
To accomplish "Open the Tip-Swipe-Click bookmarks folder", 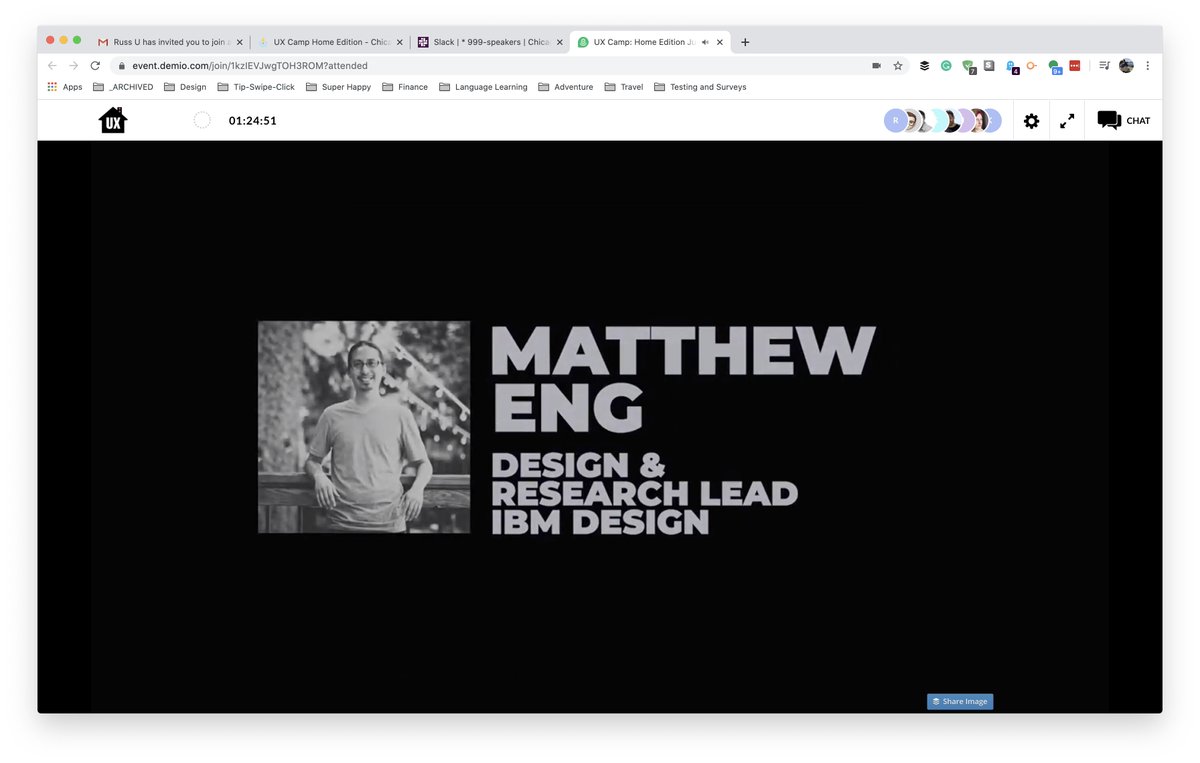I will [256, 87].
